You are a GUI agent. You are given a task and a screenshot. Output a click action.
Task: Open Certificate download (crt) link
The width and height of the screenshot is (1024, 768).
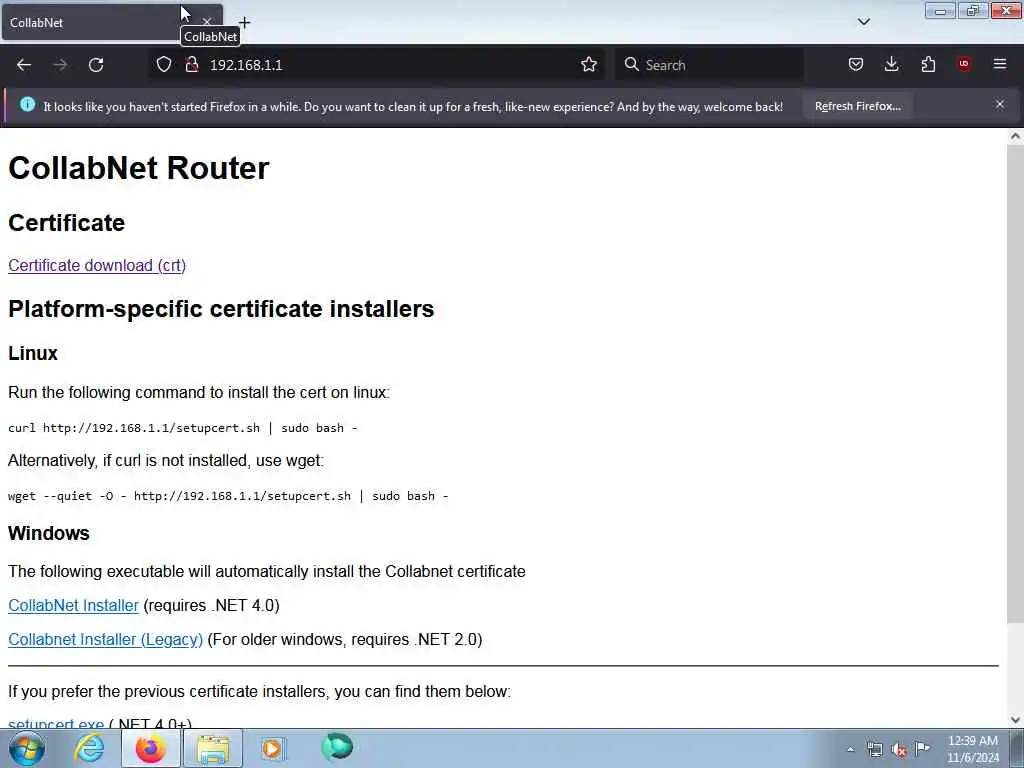click(x=97, y=265)
